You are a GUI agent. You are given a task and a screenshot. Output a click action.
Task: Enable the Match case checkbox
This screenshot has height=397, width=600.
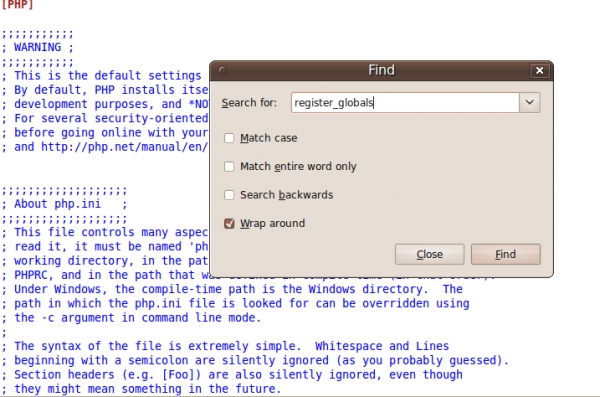229,138
